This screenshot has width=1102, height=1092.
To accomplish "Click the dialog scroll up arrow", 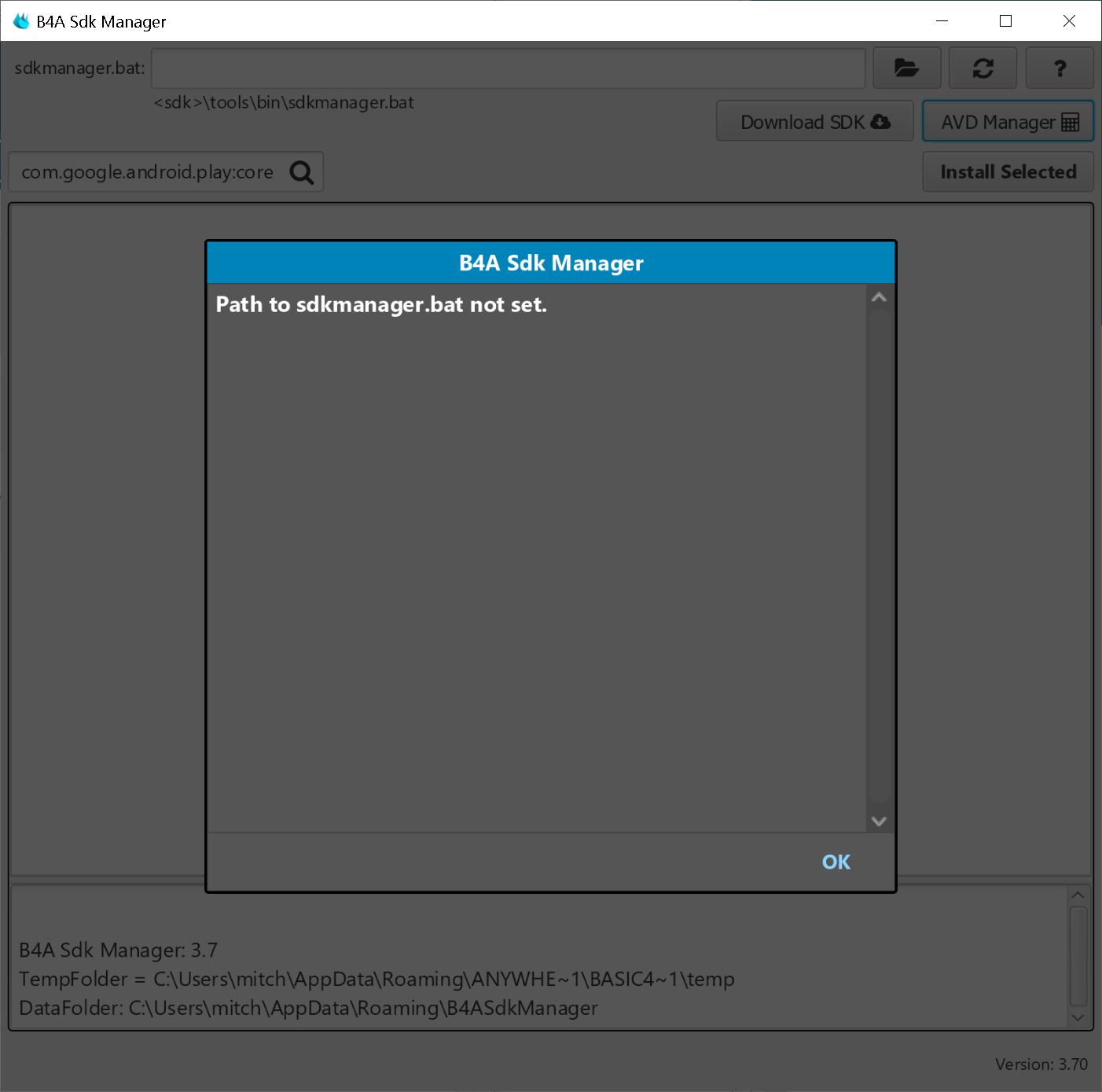I will pyautogui.click(x=880, y=297).
